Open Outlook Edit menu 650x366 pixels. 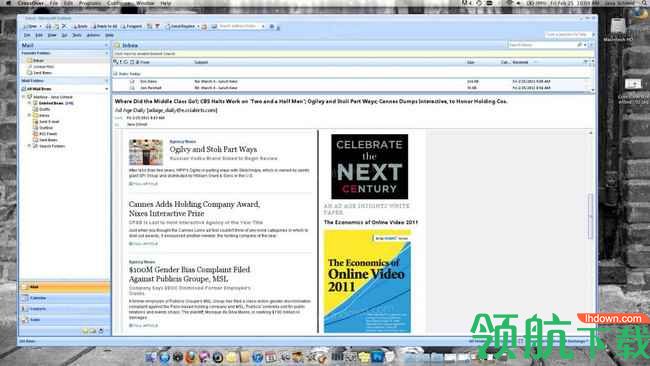[x=39, y=35]
